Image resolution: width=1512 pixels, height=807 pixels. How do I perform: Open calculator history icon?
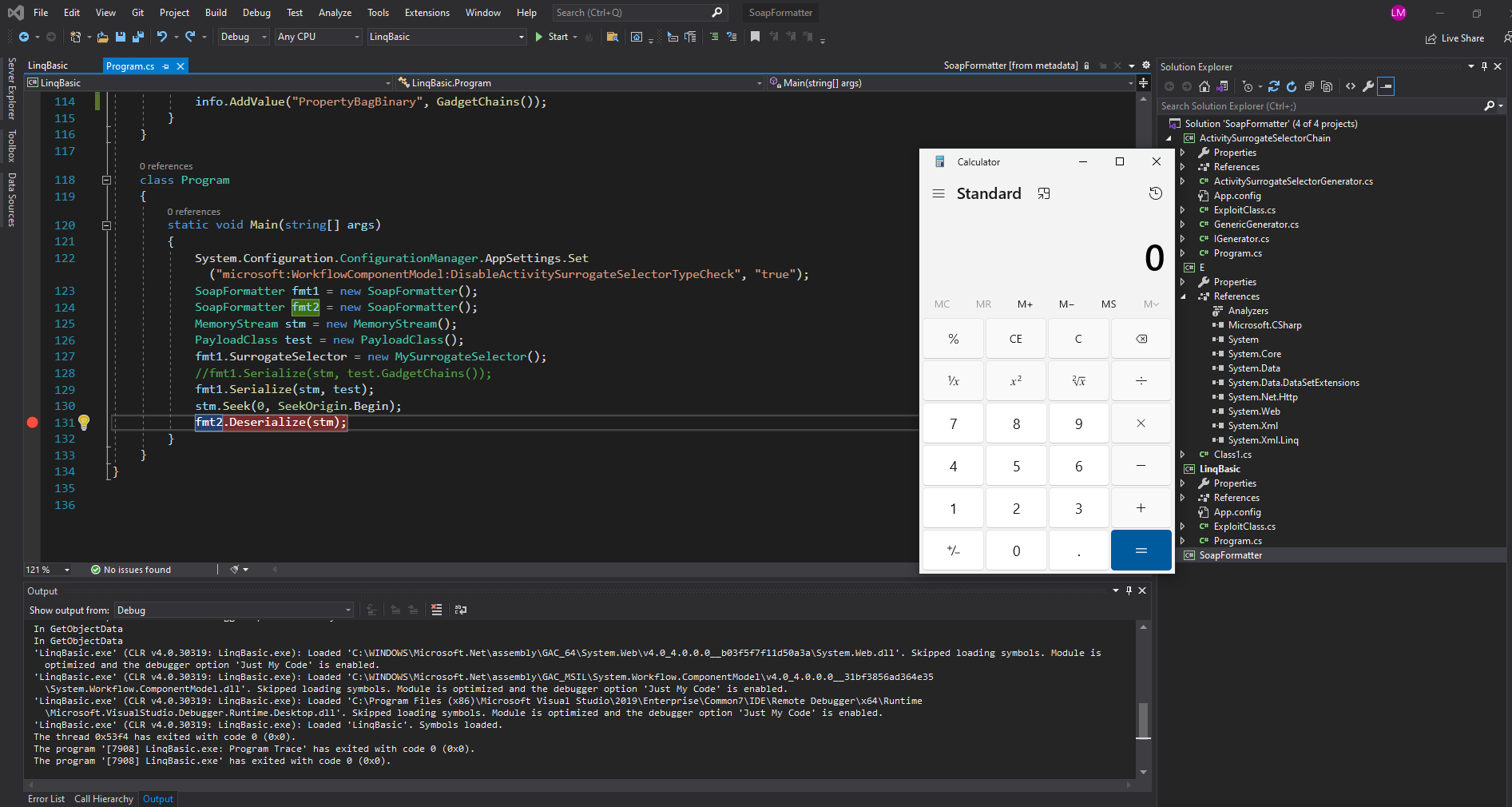pos(1155,193)
